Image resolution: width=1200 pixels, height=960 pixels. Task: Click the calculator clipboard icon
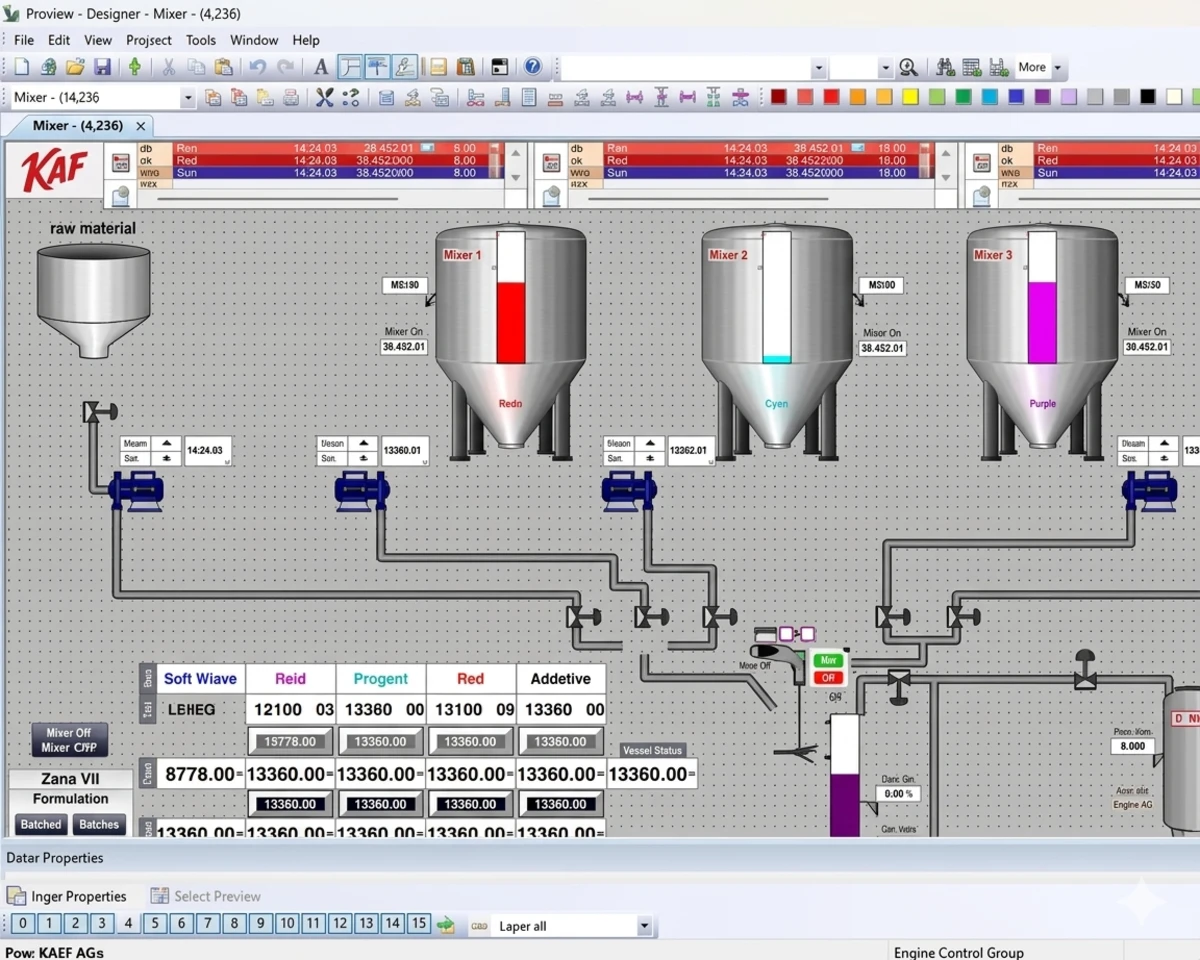click(x=465, y=67)
